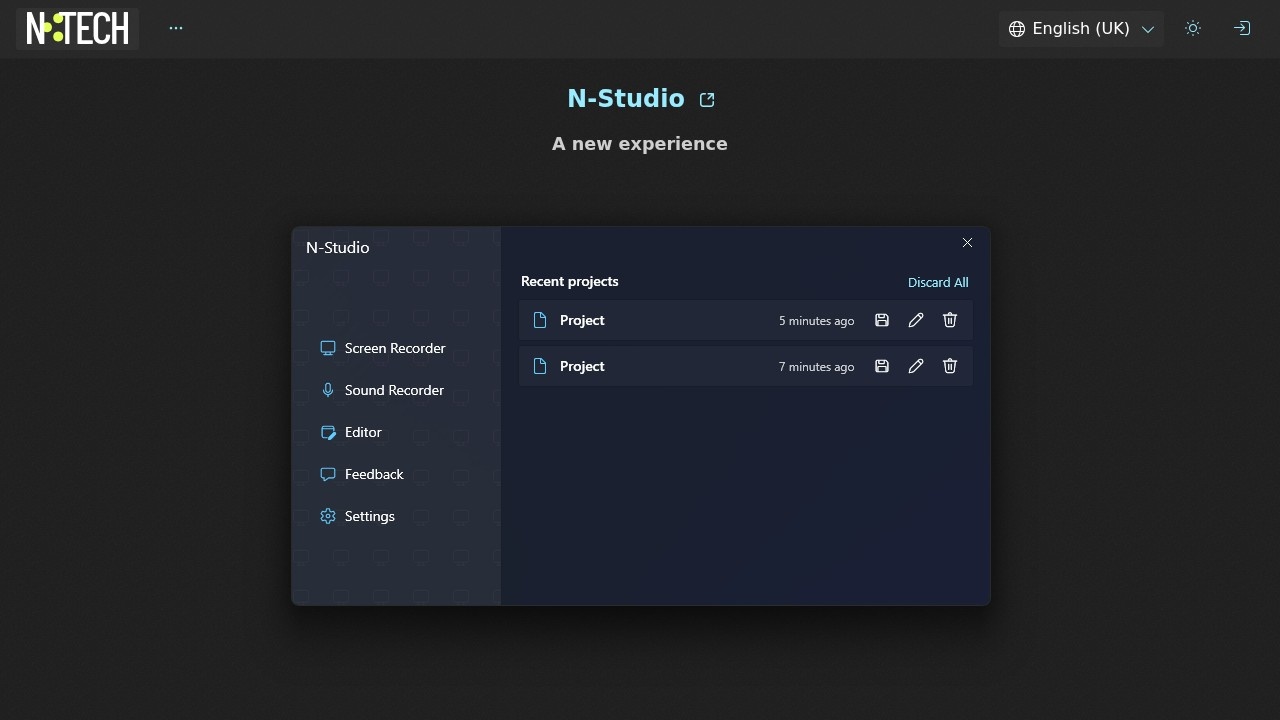1280x720 pixels.
Task: Open Editor from the sidebar
Action: click(x=352, y=432)
